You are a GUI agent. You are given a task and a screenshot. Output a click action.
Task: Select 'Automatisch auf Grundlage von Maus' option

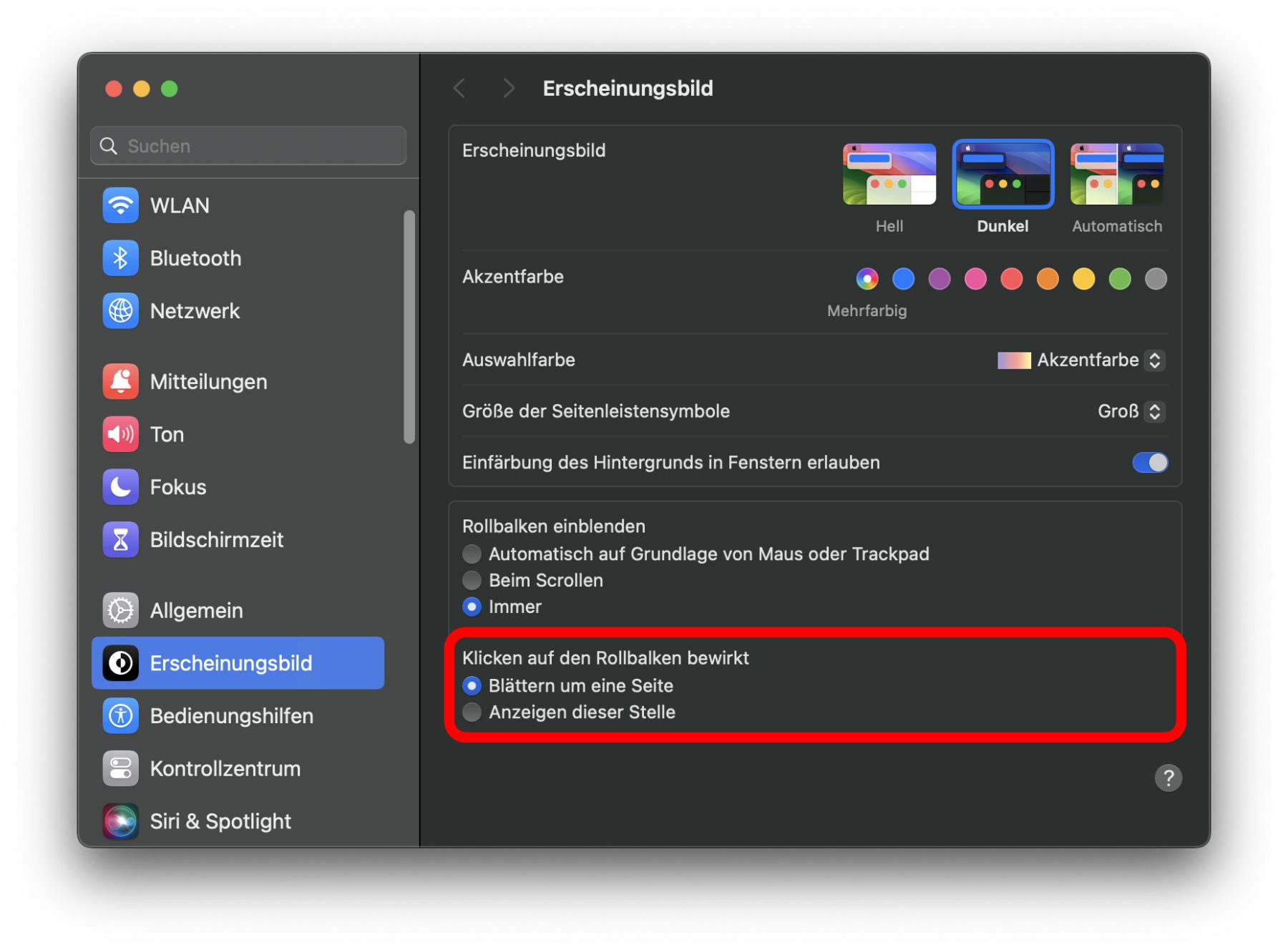pyautogui.click(x=472, y=554)
